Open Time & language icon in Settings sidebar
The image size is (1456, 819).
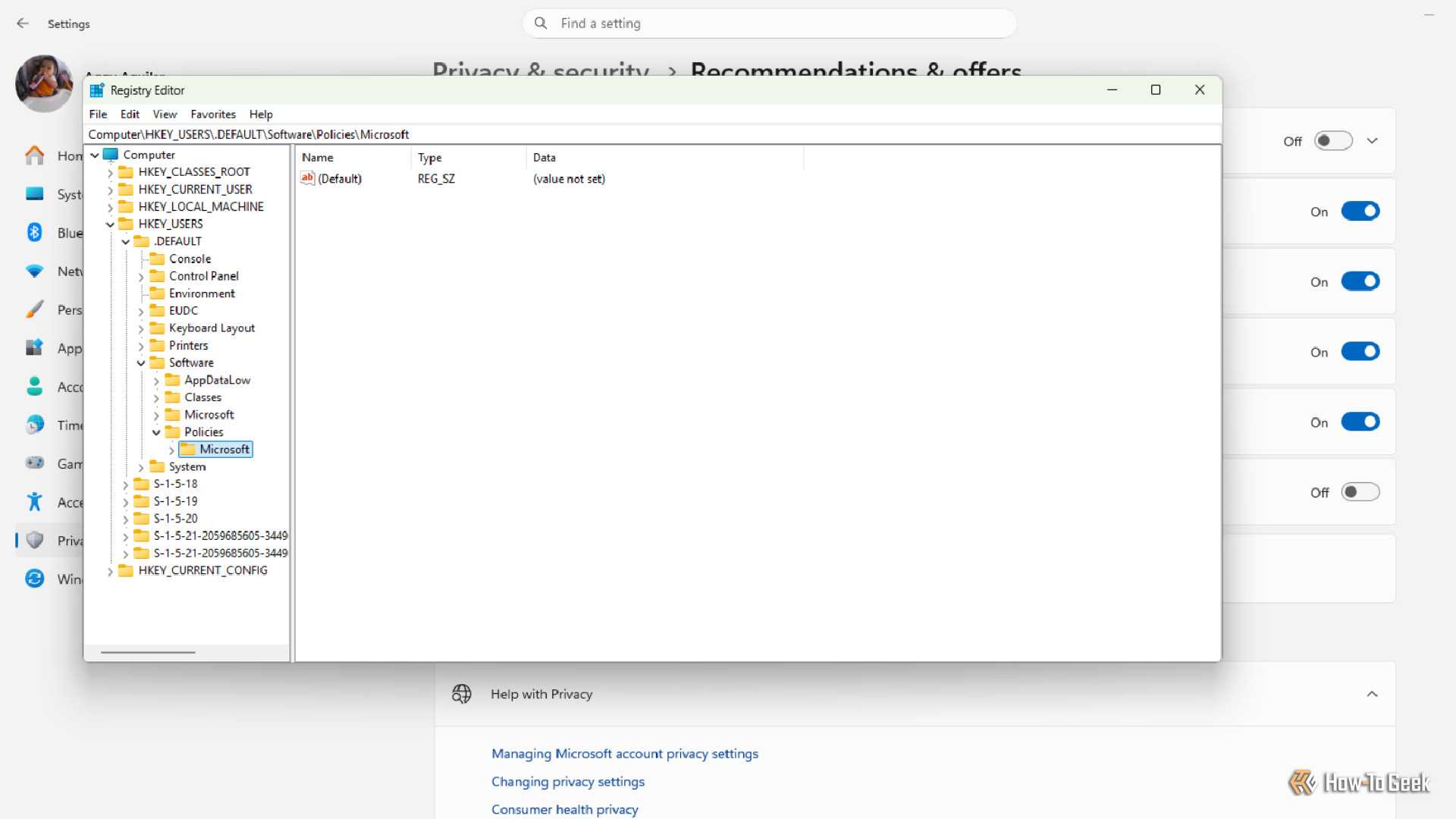coord(34,425)
